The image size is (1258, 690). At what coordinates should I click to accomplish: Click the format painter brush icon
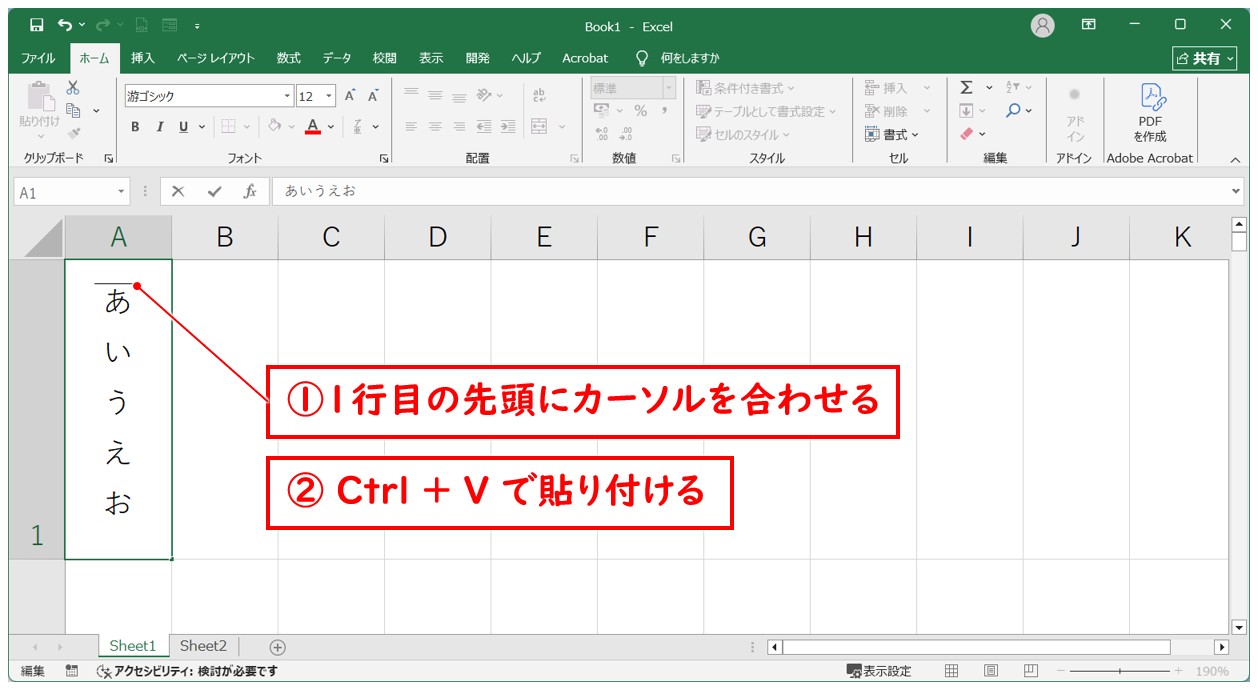click(x=73, y=132)
